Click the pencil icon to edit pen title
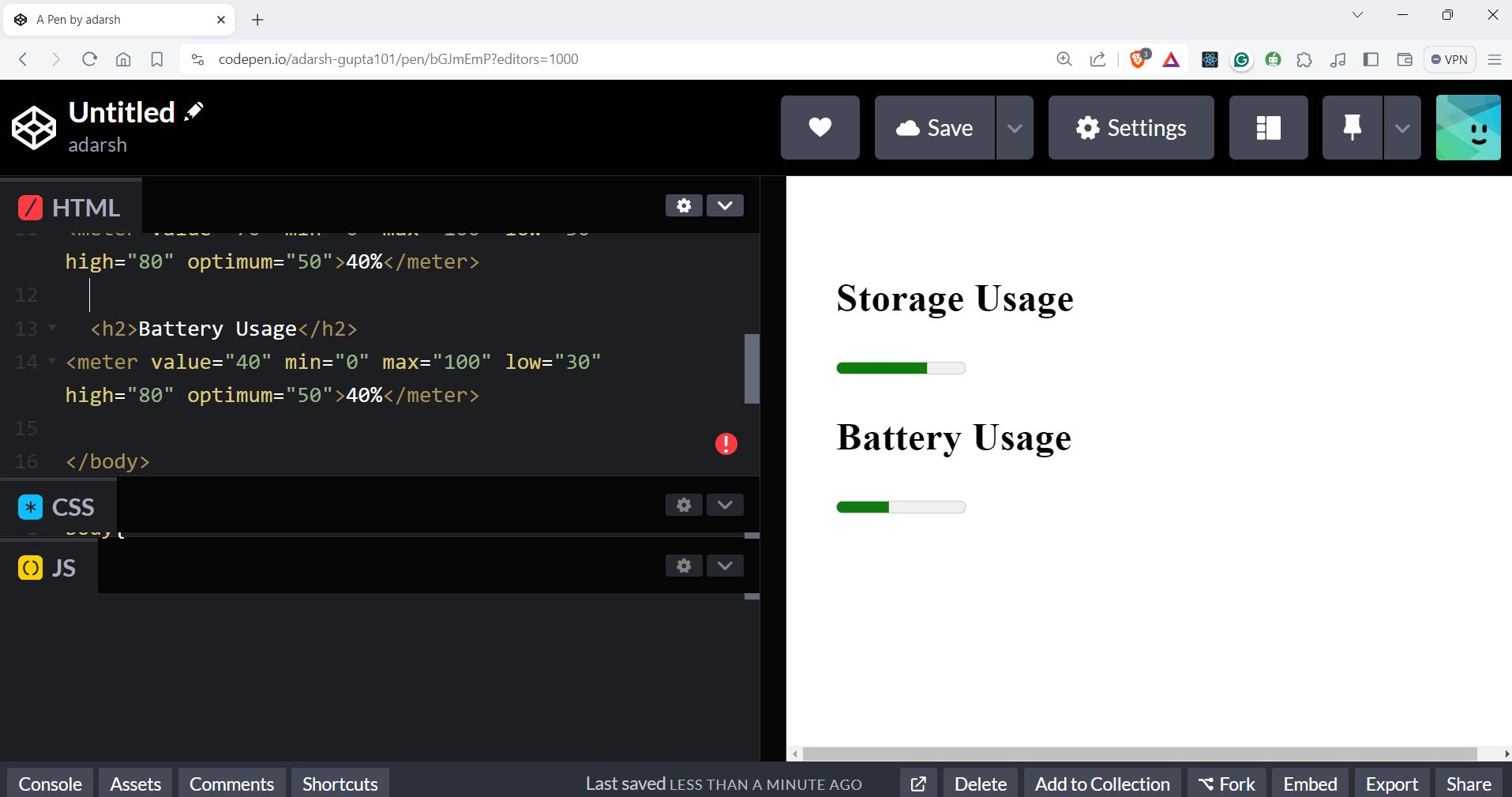Image resolution: width=1512 pixels, height=797 pixels. pyautogui.click(x=193, y=112)
